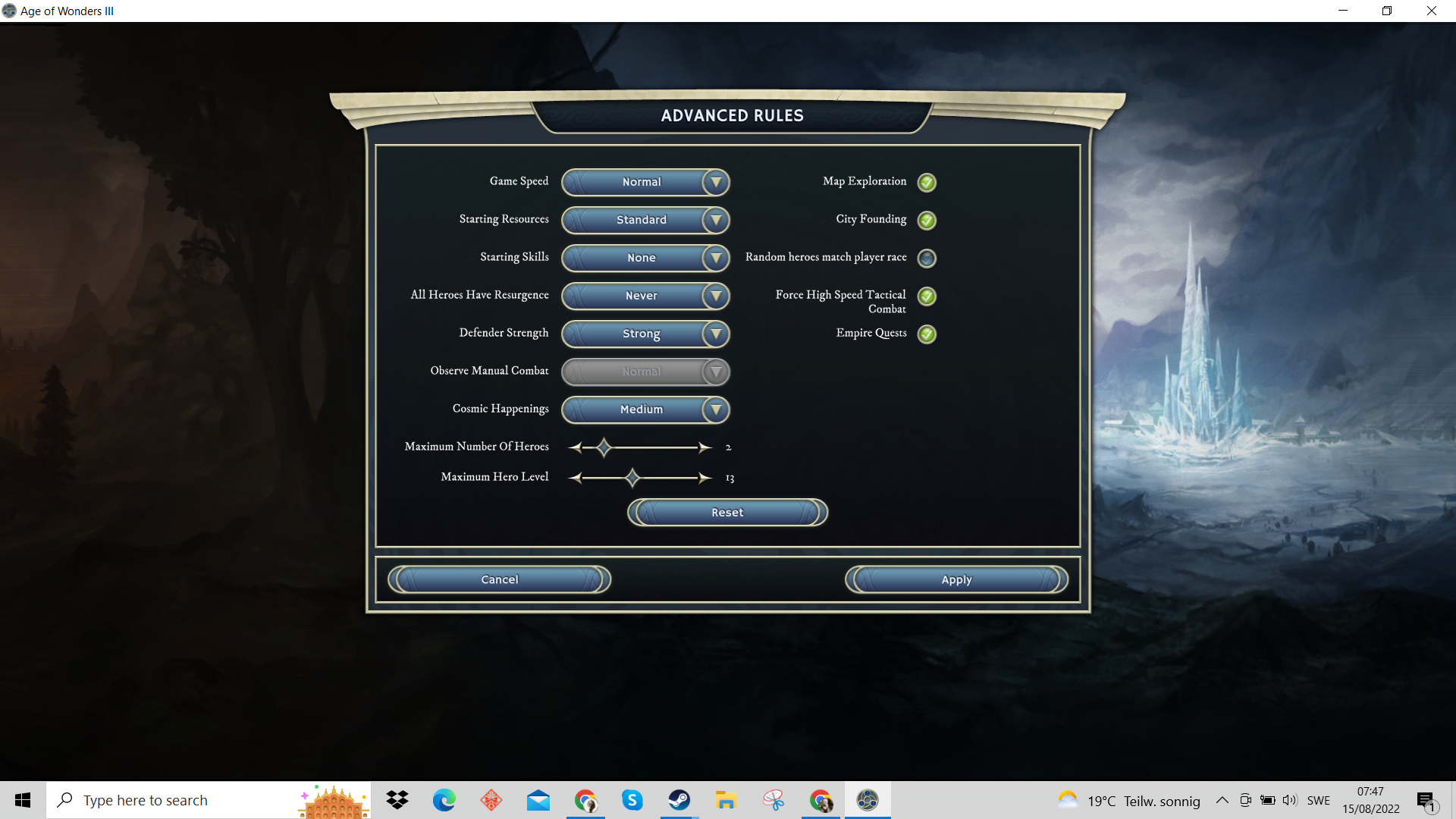Enable Random heroes match player race

pyautogui.click(x=927, y=258)
